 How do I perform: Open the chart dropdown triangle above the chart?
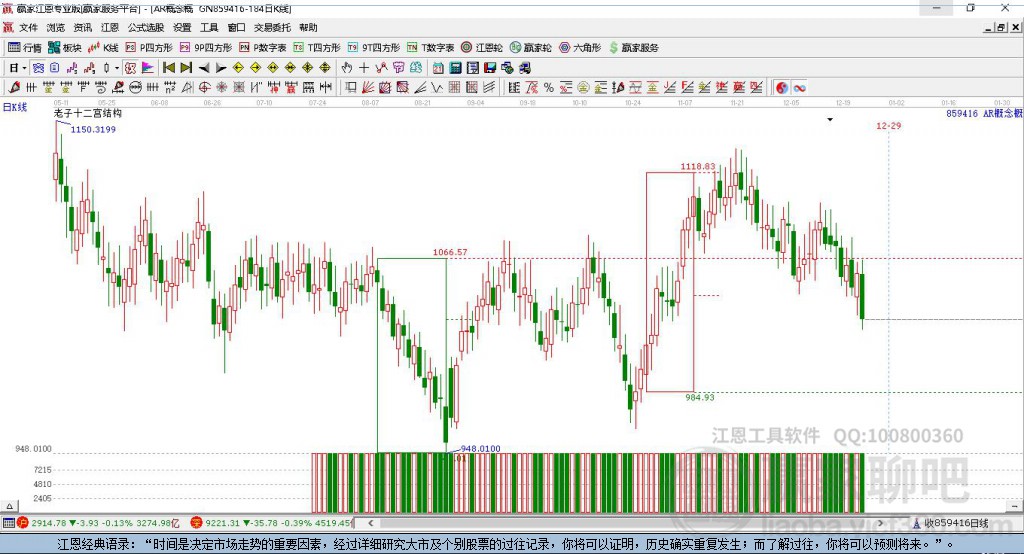[x=830, y=120]
